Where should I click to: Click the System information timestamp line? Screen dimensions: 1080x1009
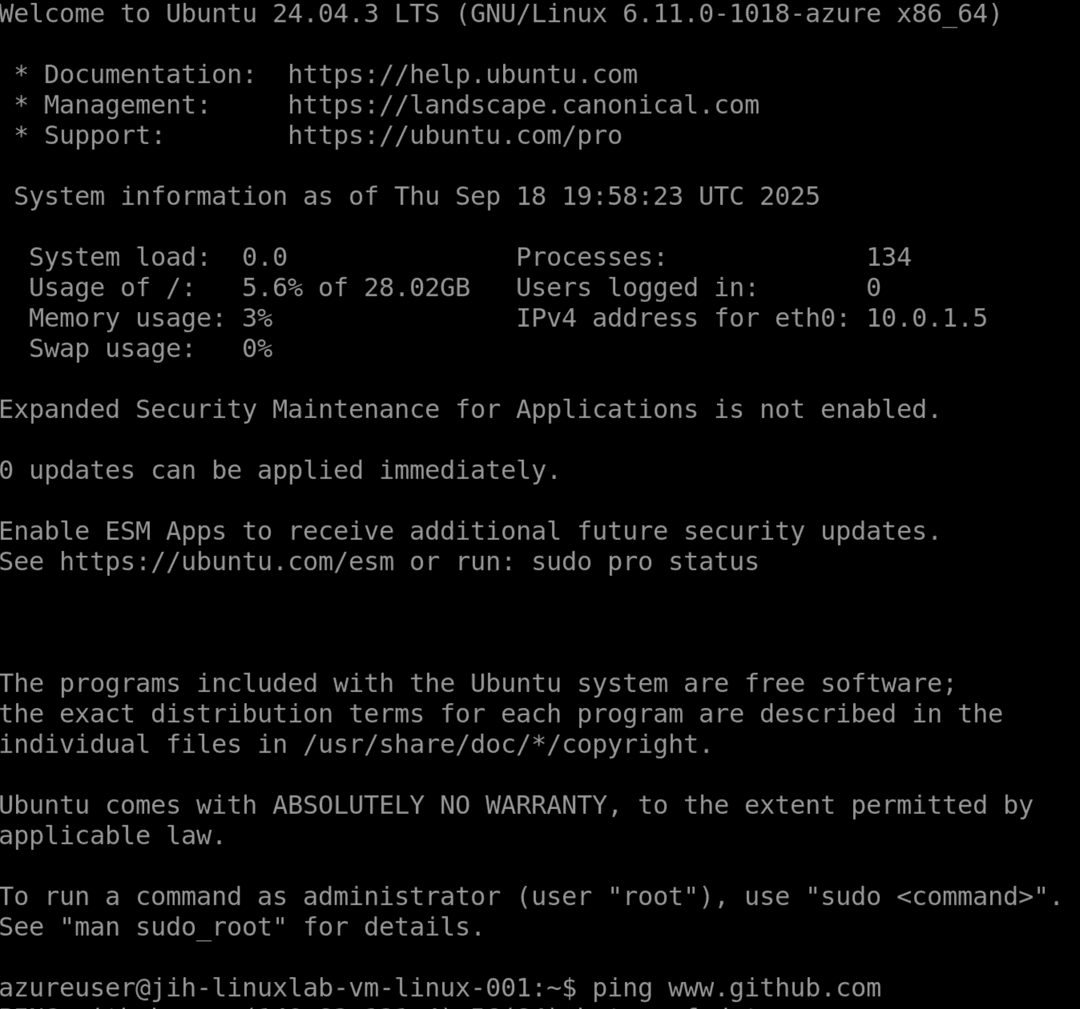(416, 196)
